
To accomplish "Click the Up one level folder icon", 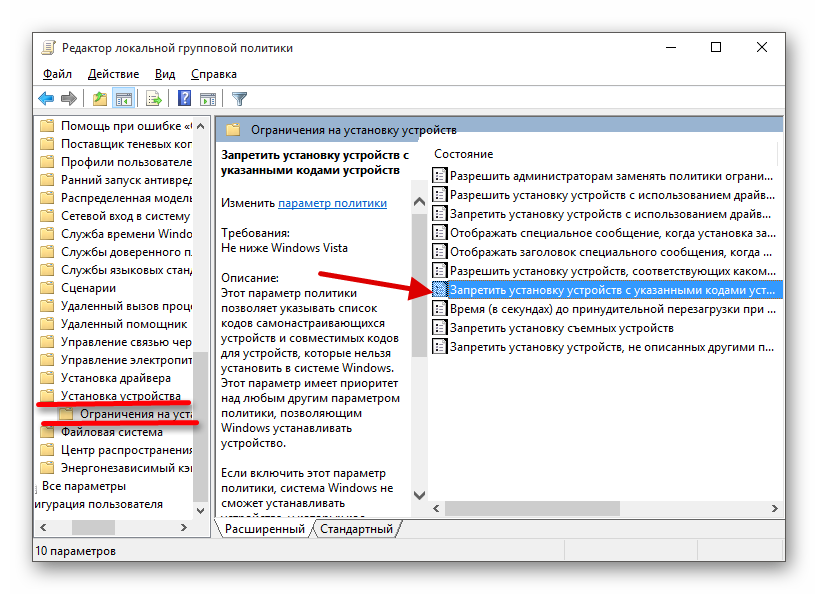I will click(x=99, y=98).
